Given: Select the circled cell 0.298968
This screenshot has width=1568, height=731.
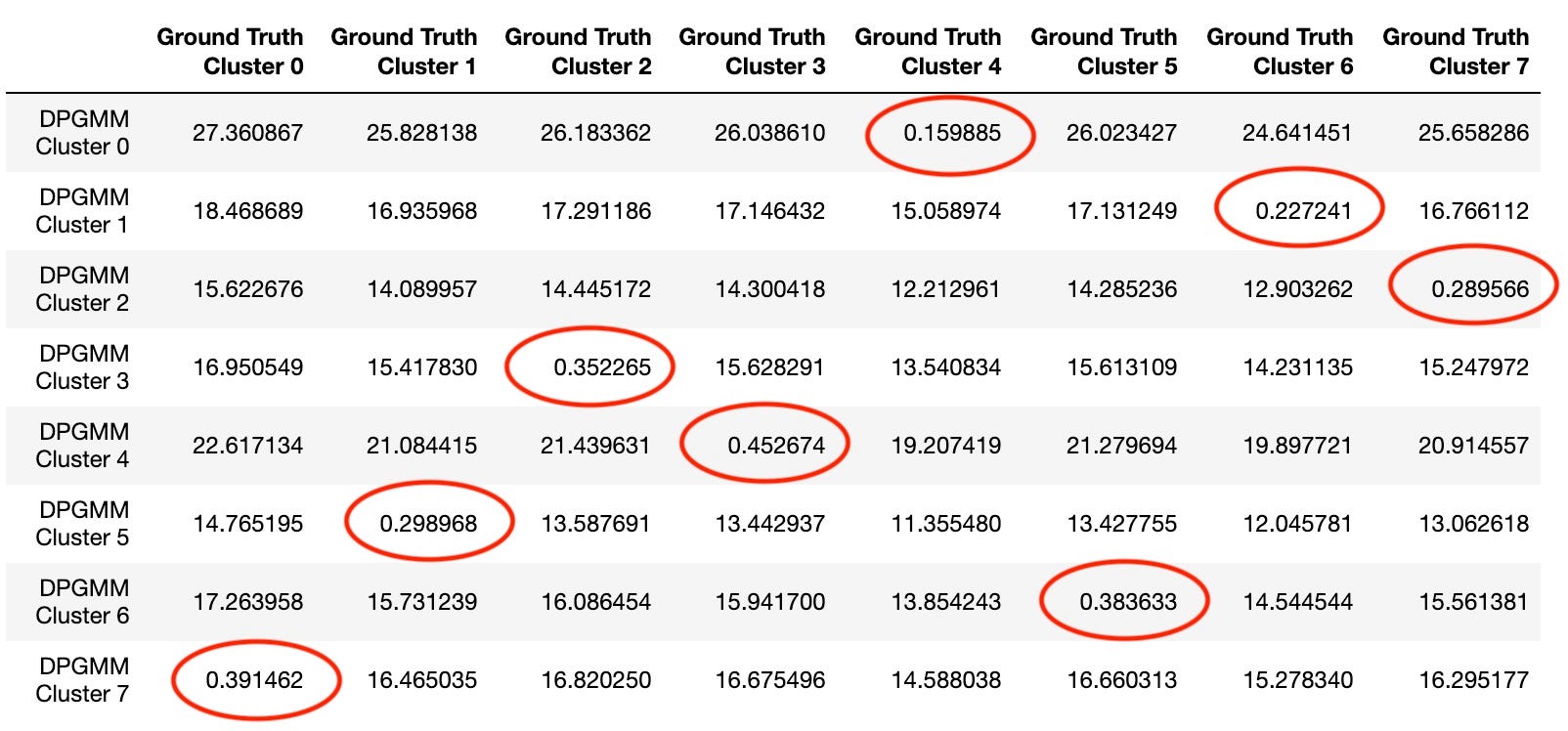Looking at the screenshot, I should point(427,524).
